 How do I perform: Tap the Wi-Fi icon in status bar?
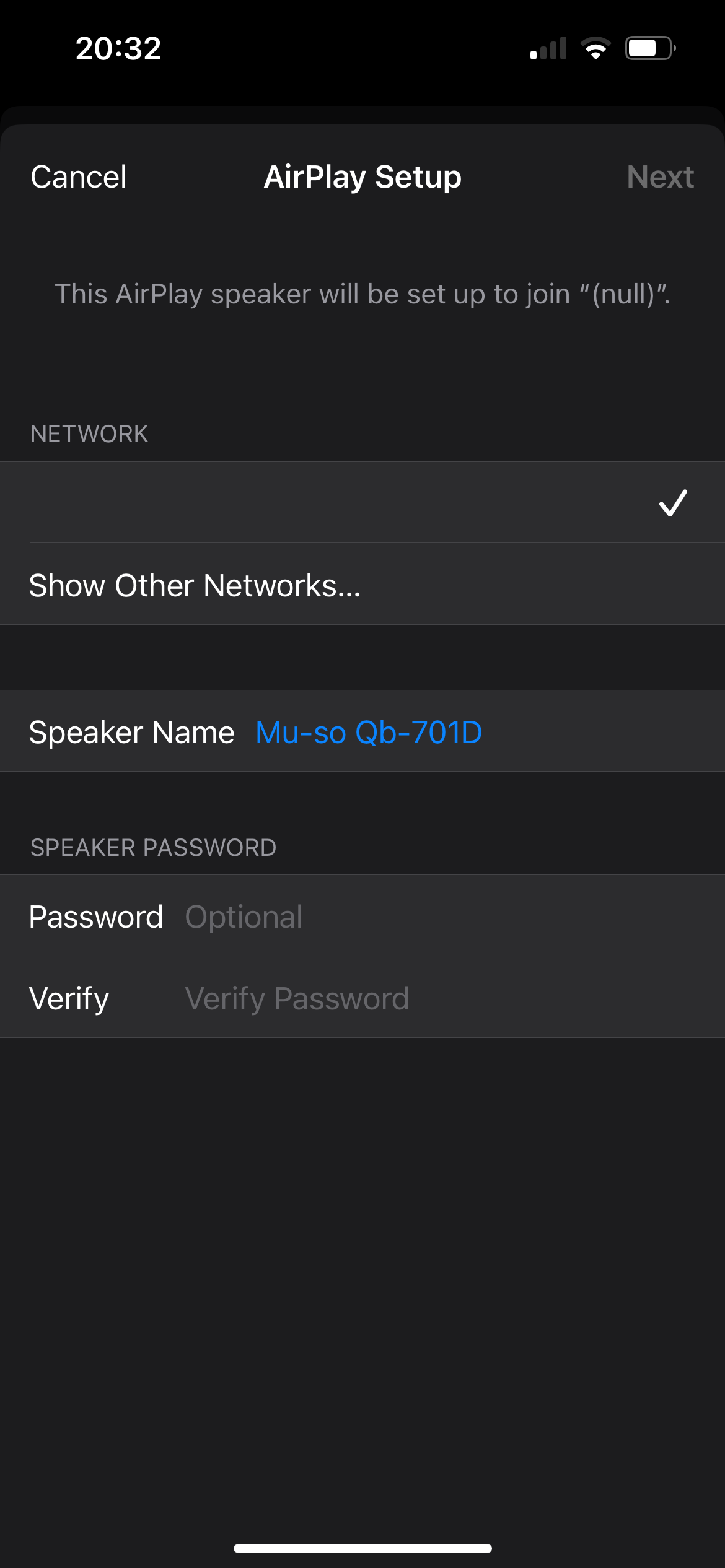tap(595, 48)
